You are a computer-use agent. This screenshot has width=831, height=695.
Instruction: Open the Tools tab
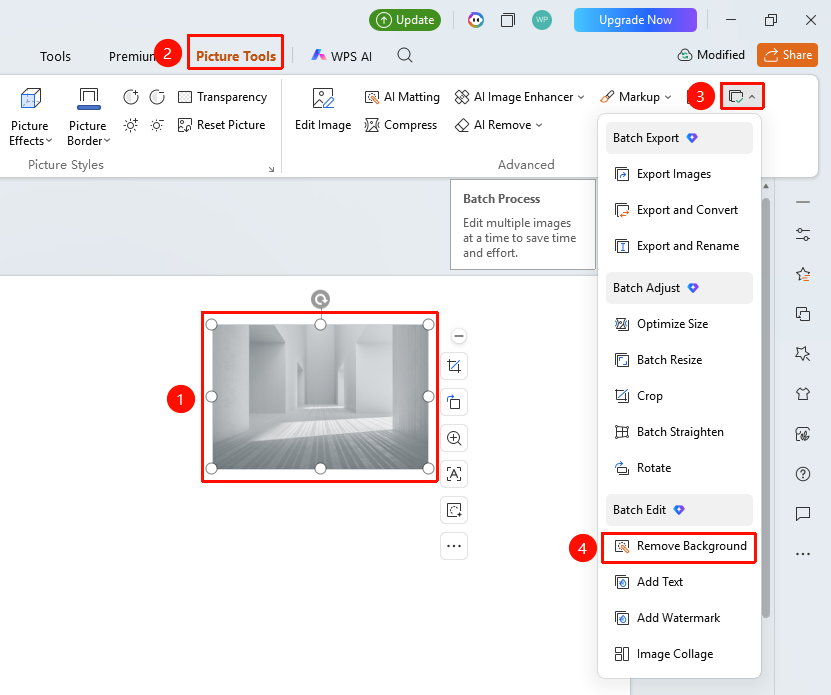55,56
